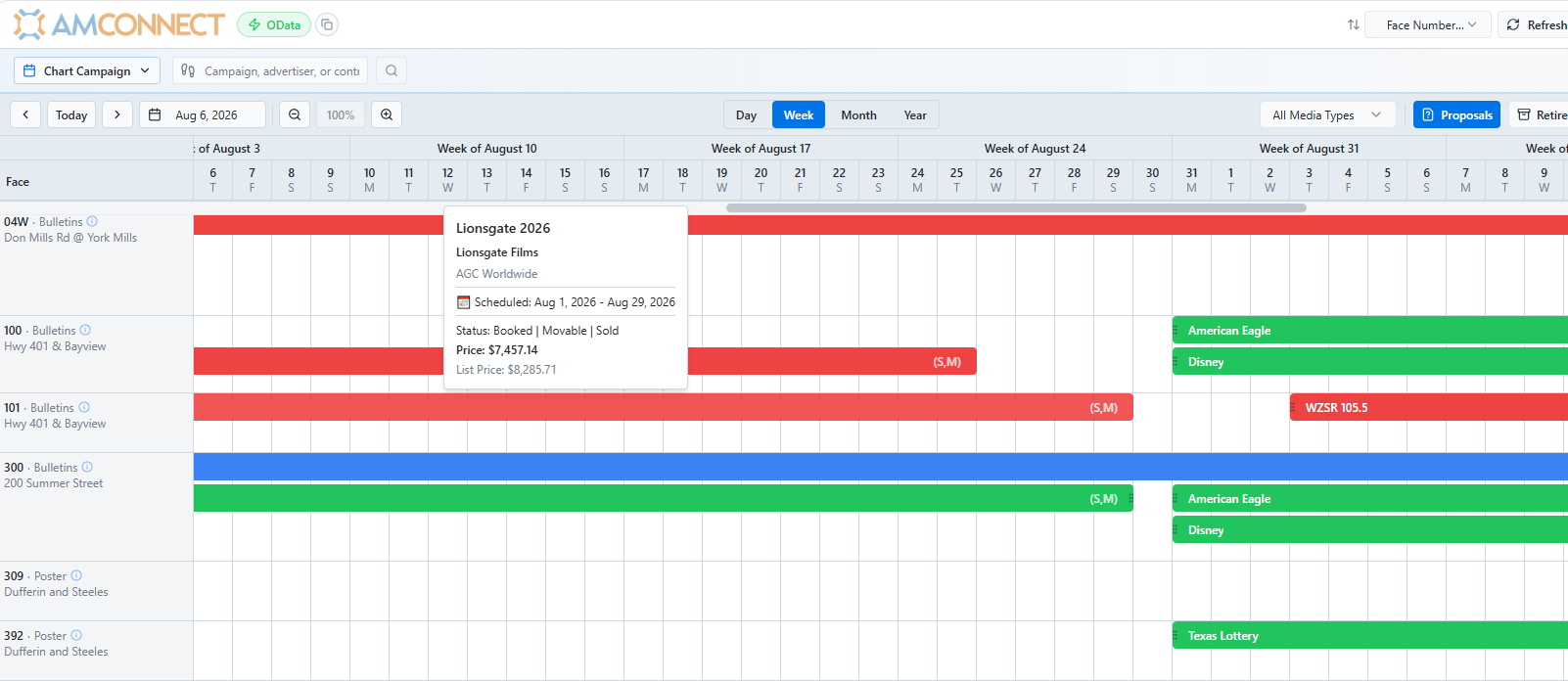Image resolution: width=1568 pixels, height=681 pixels.
Task: Click the calendar icon in Chart Campaign
Action: (x=29, y=70)
